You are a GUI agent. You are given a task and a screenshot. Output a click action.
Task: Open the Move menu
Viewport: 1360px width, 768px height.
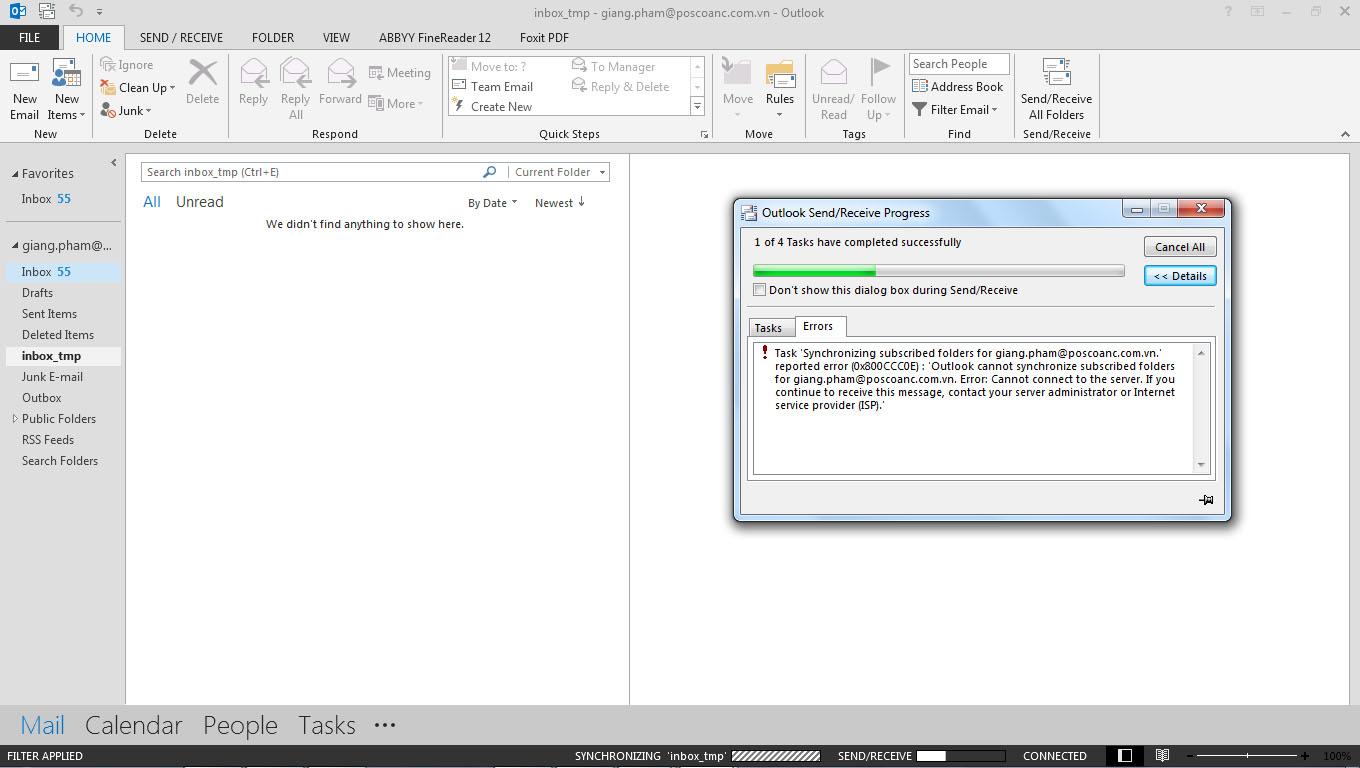738,89
